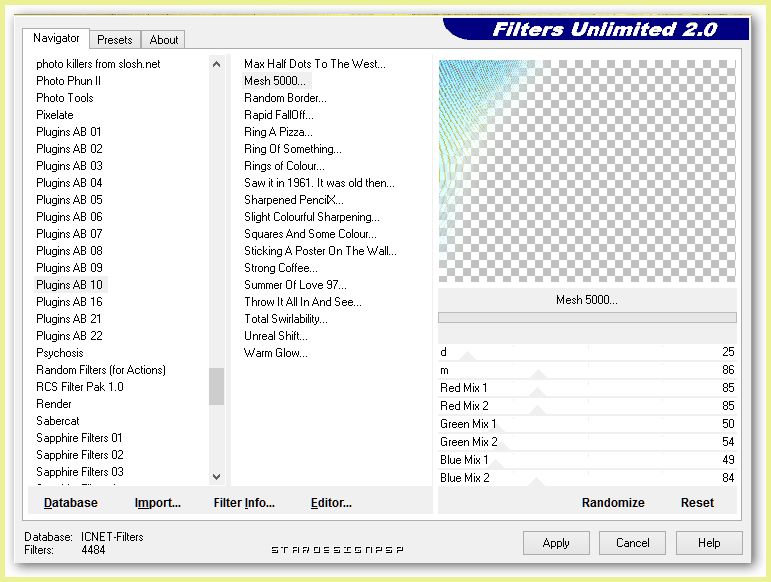Choose 'Saw it in 1961...' filter

tap(319, 183)
